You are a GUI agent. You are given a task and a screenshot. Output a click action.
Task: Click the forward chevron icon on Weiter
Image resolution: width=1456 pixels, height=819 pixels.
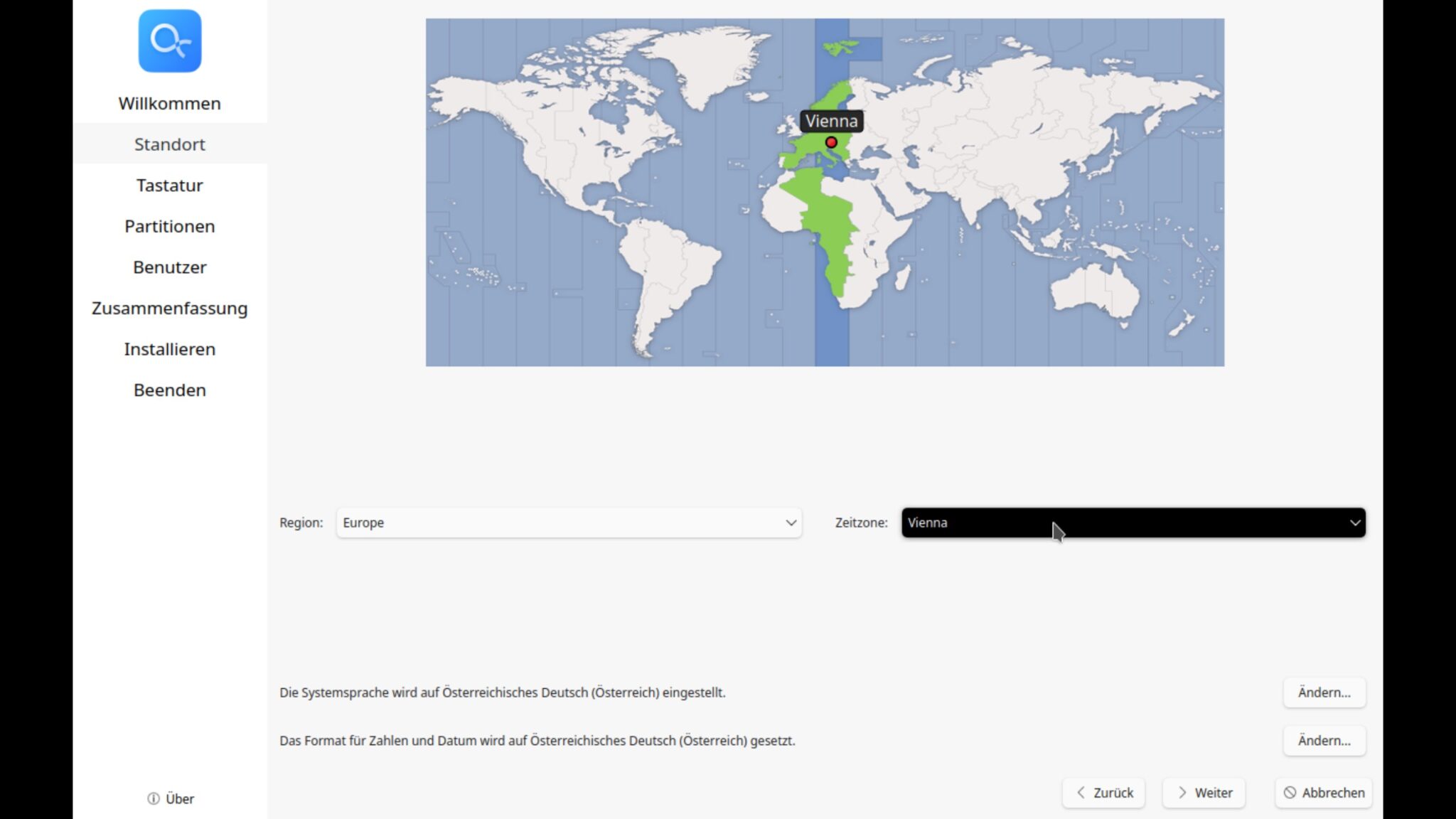(1182, 793)
